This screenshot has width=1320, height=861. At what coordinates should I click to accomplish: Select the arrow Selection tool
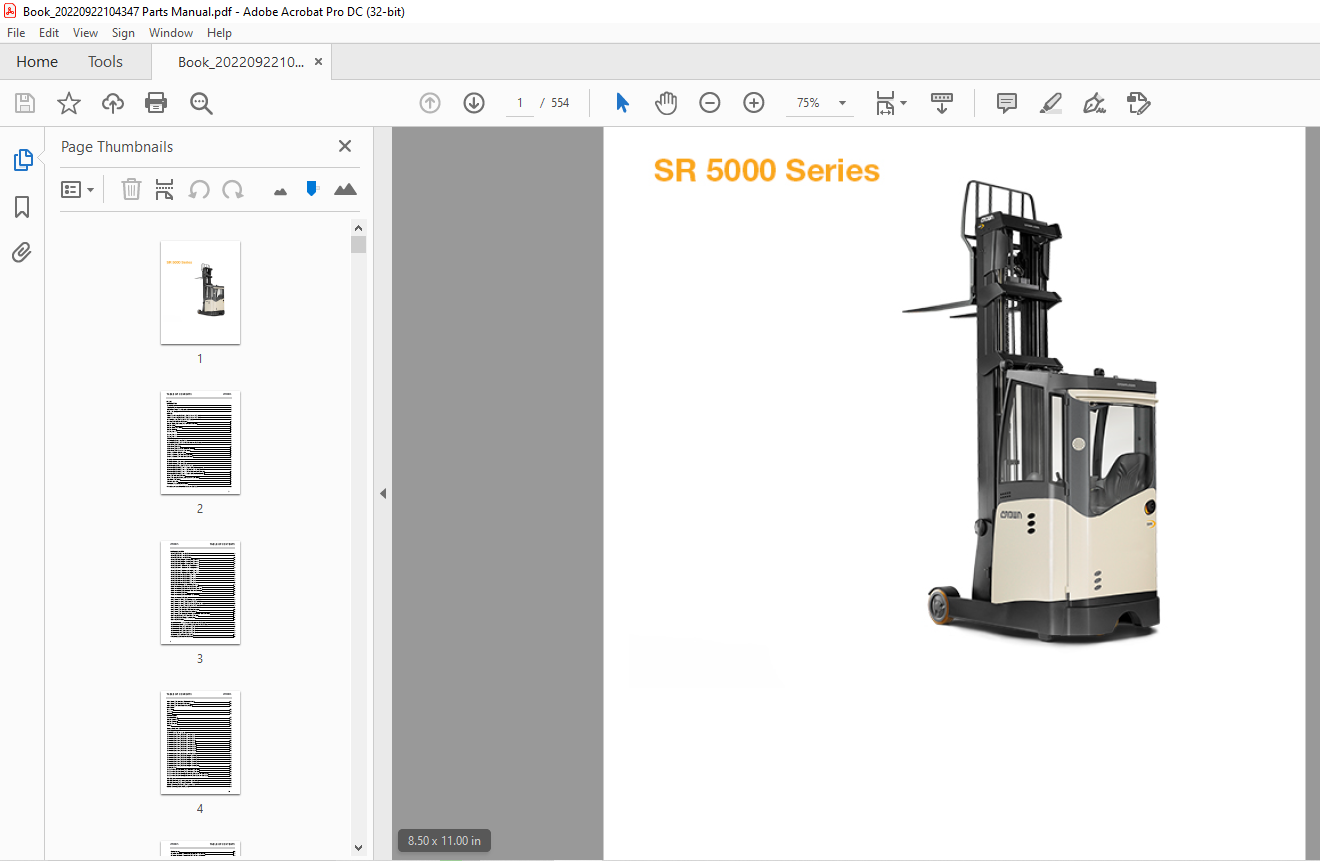pyautogui.click(x=622, y=103)
